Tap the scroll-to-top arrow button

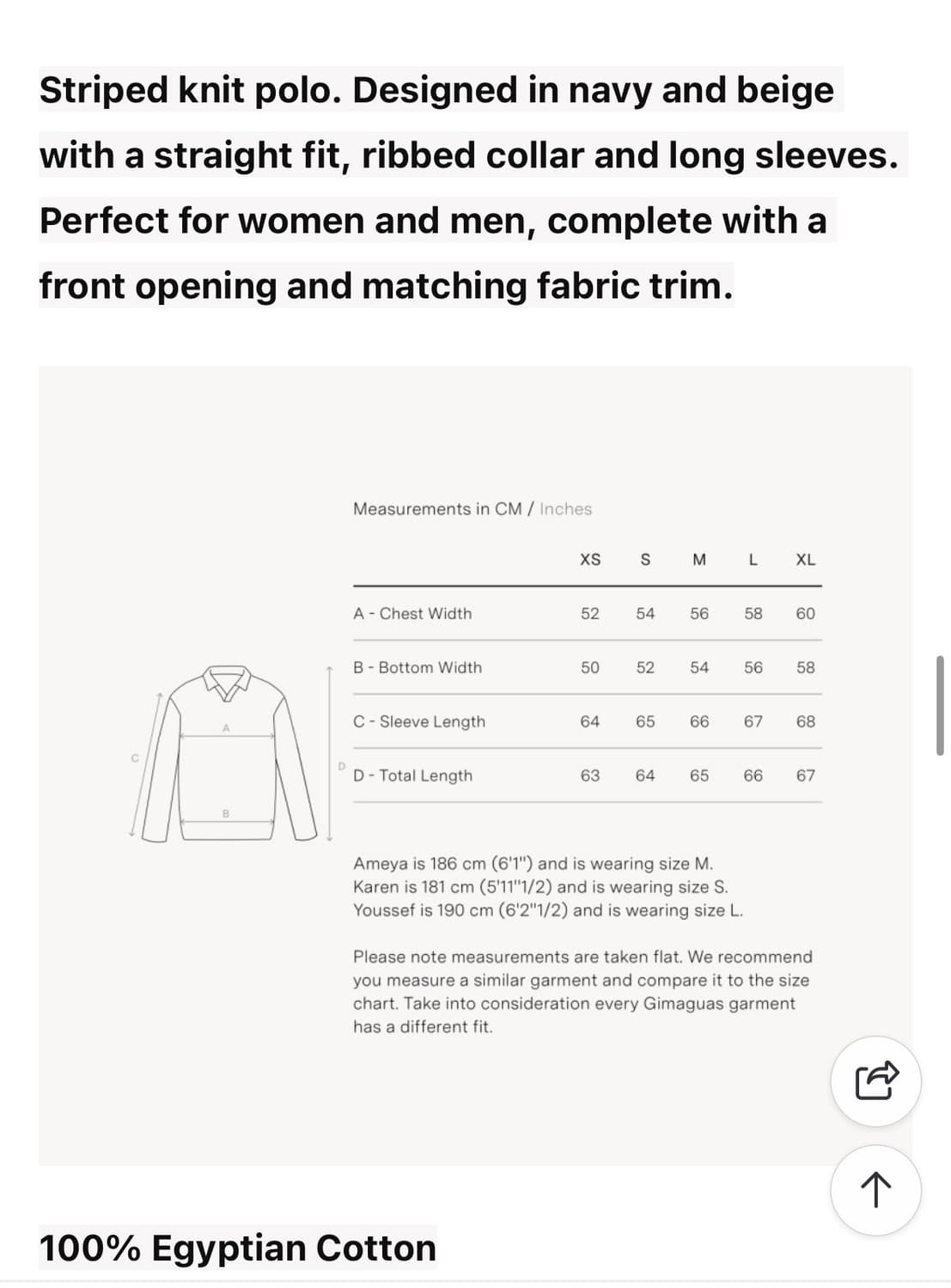(875, 1190)
